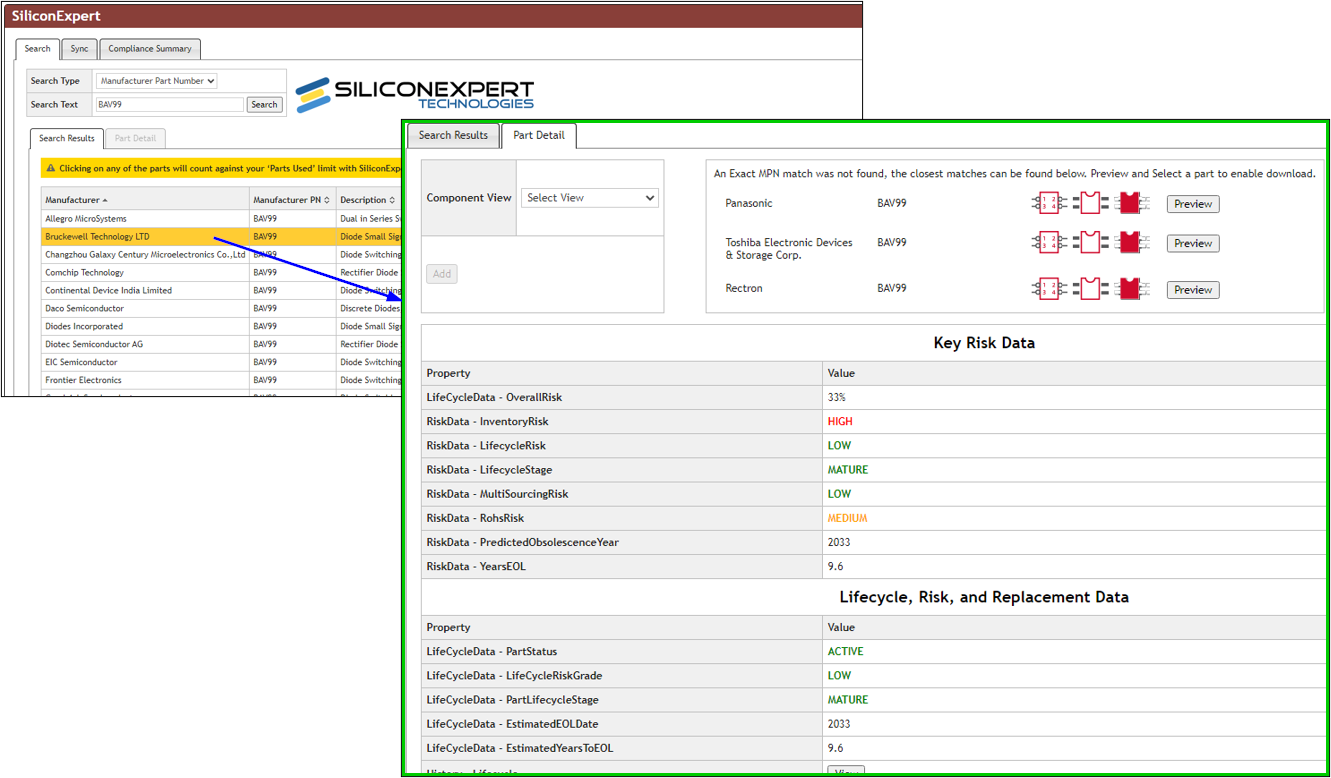The width and height of the screenshot is (1331, 778).
Task: Click the MEDIUM RohsRisk value
Action: [847, 518]
